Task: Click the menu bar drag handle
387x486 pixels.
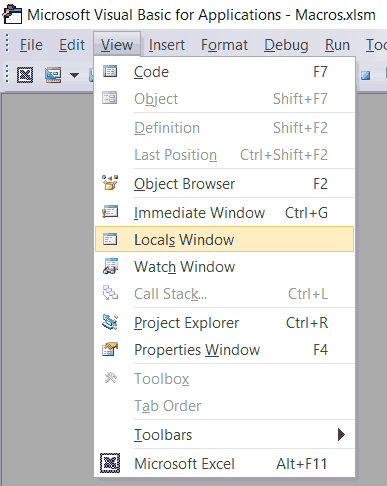Action: coord(7,43)
